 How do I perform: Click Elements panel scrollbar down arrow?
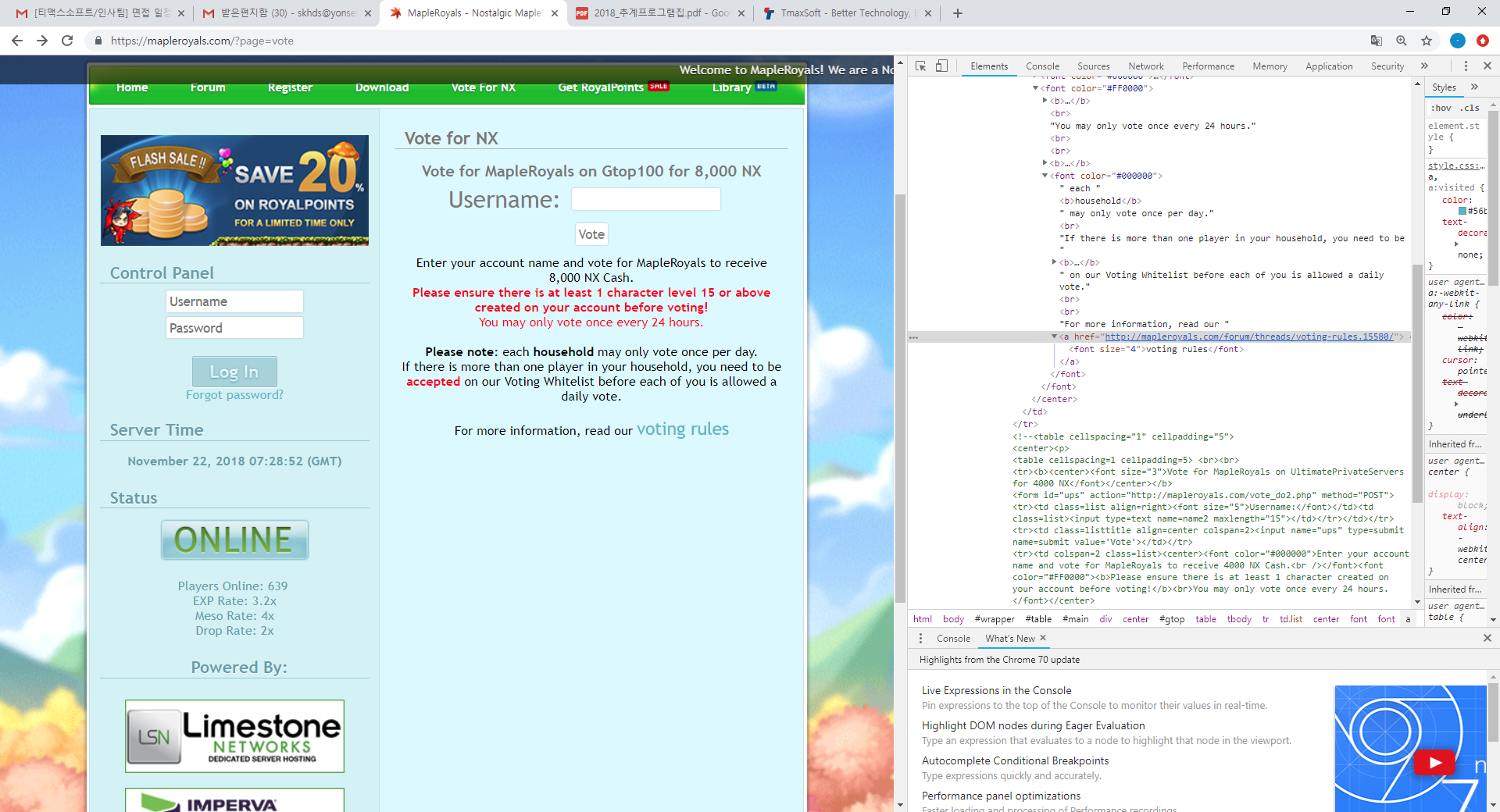tap(1417, 602)
